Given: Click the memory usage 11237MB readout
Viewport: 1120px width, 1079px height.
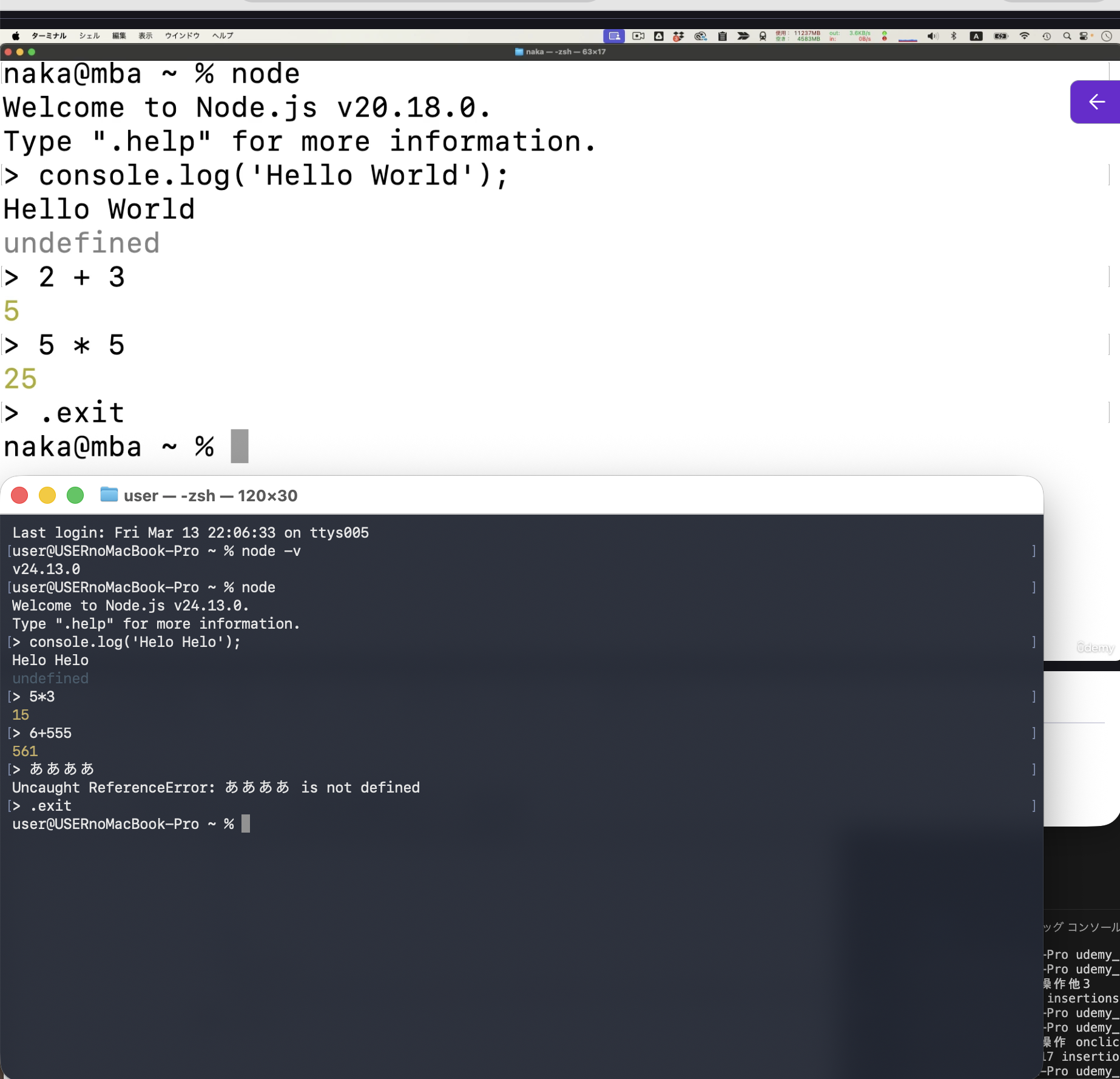Looking at the screenshot, I should pyautogui.click(x=798, y=36).
